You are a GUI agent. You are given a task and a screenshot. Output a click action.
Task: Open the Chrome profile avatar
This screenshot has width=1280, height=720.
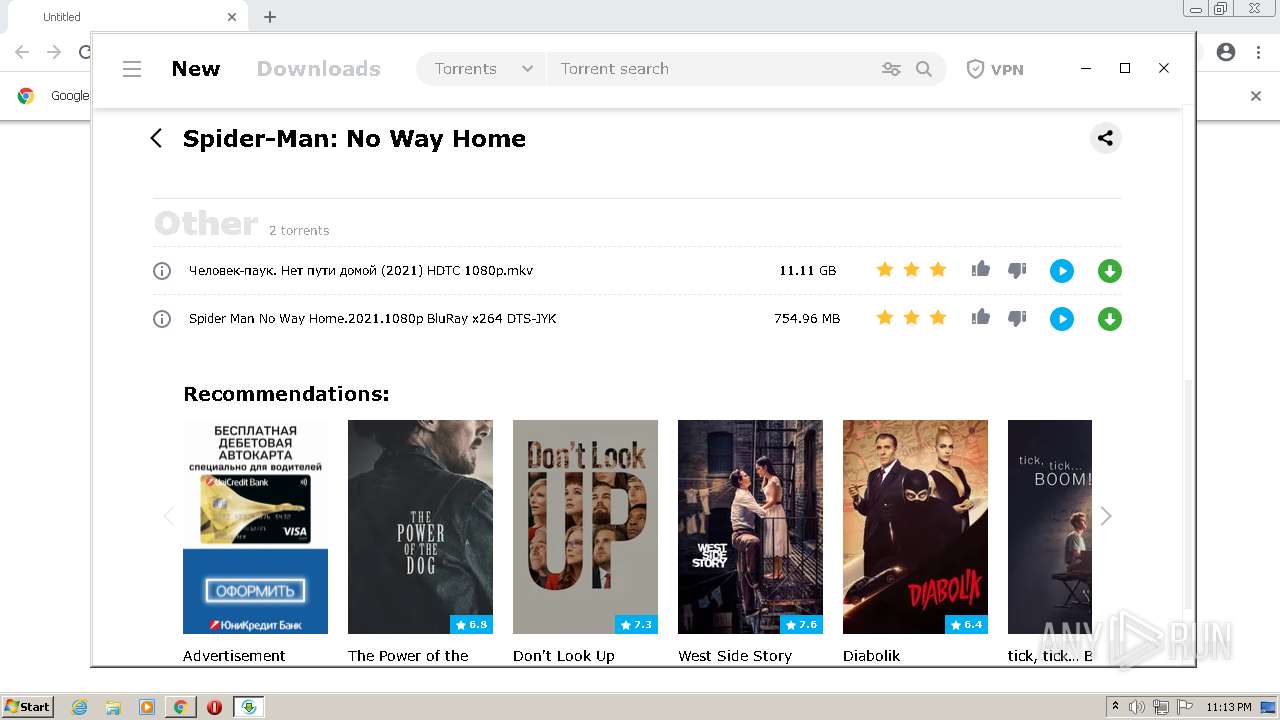(1226, 52)
